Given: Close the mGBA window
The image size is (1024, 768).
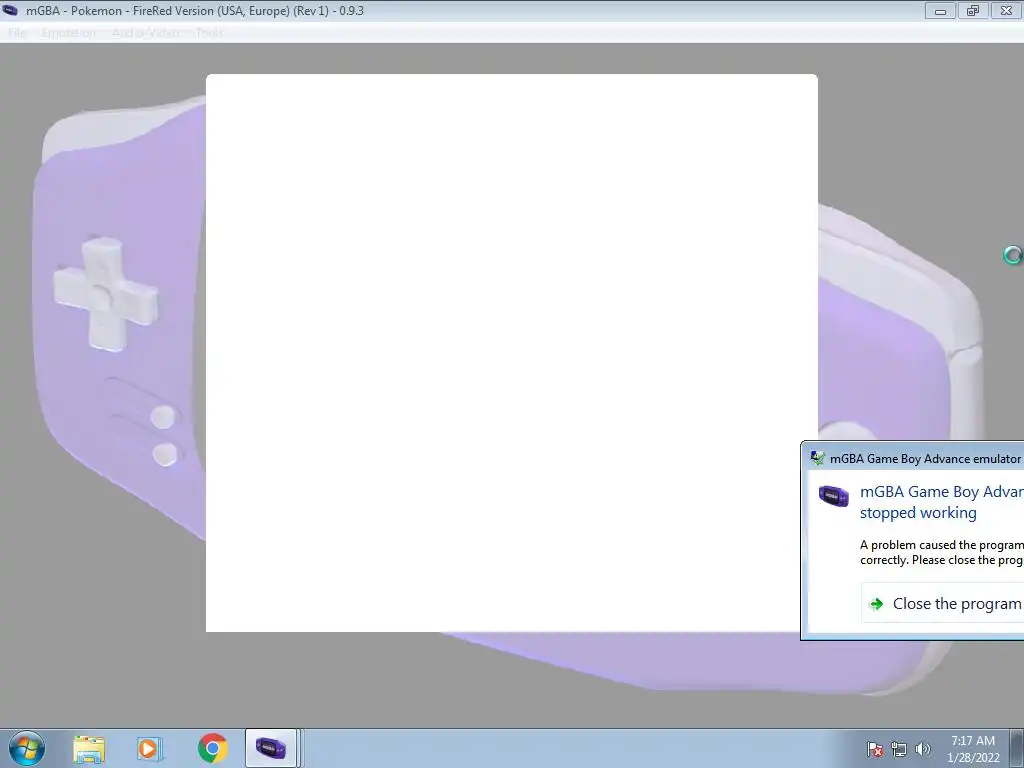Looking at the screenshot, I should tap(1006, 11).
